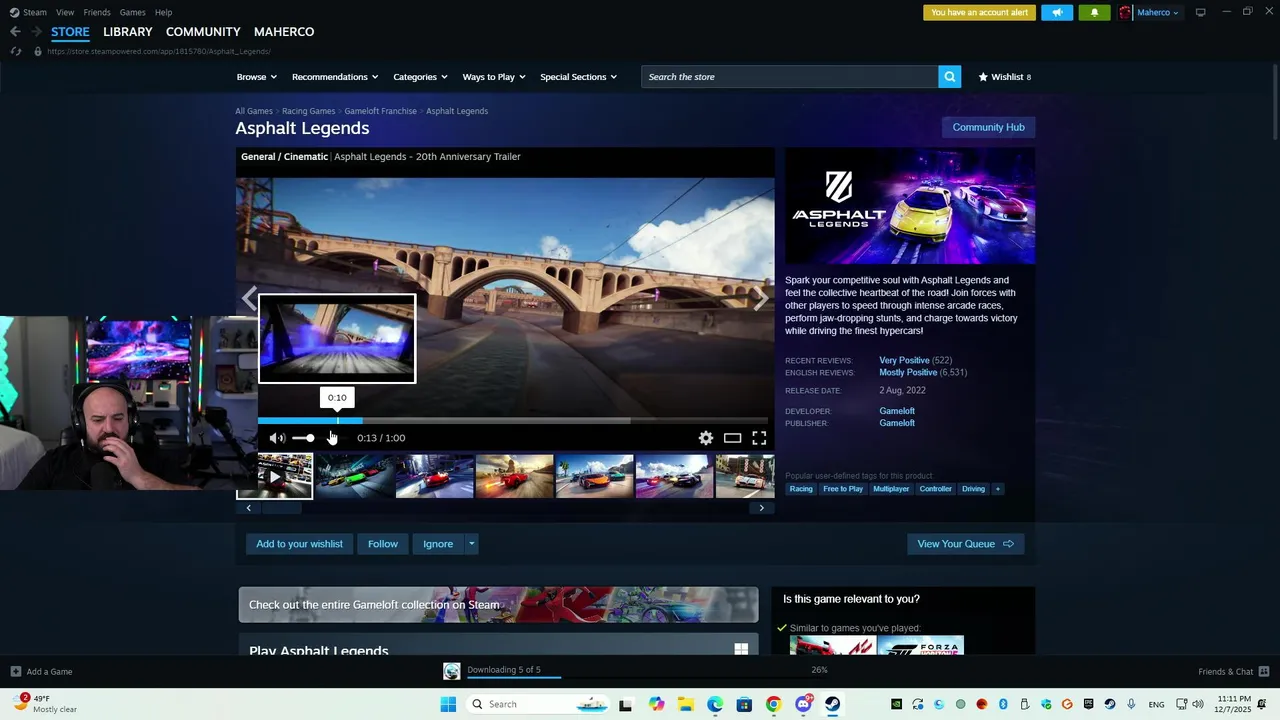
Task: Open Very Positive recent reviews link
Action: pyautogui.click(x=904, y=360)
